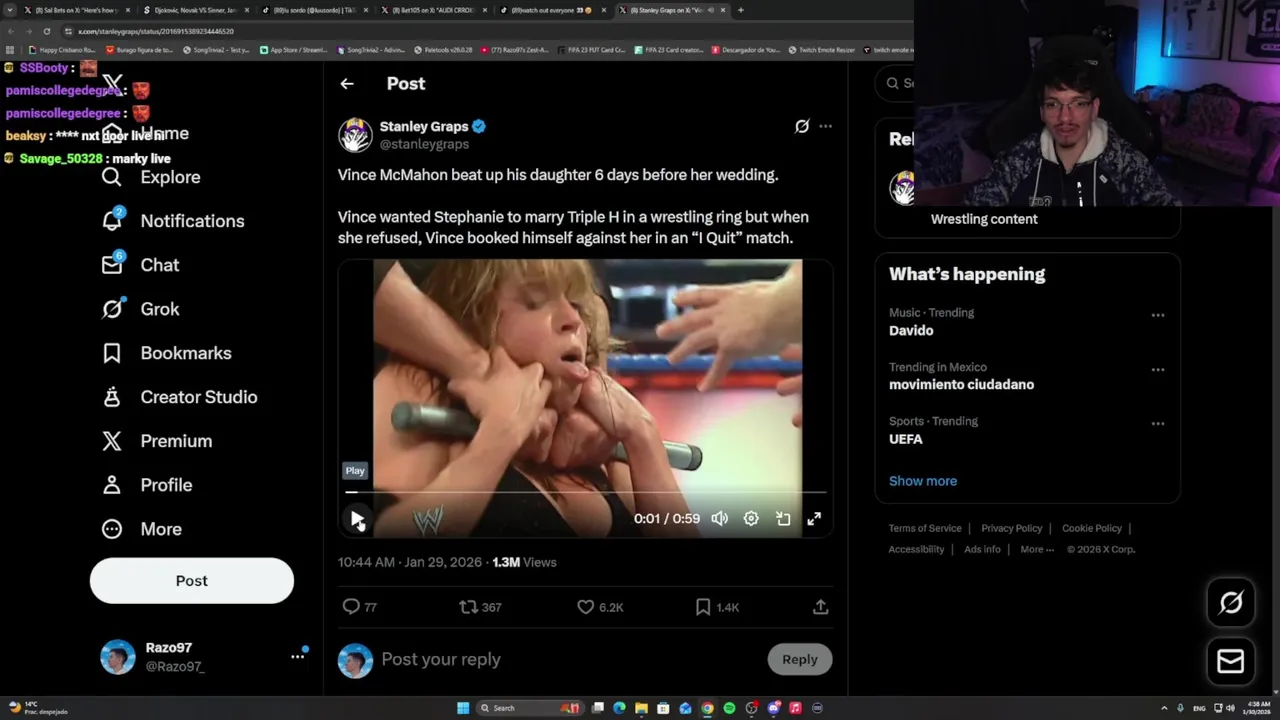Viewport: 1280px width, 720px height.
Task: Bookmark the post showing 1.4K
Action: click(717, 607)
